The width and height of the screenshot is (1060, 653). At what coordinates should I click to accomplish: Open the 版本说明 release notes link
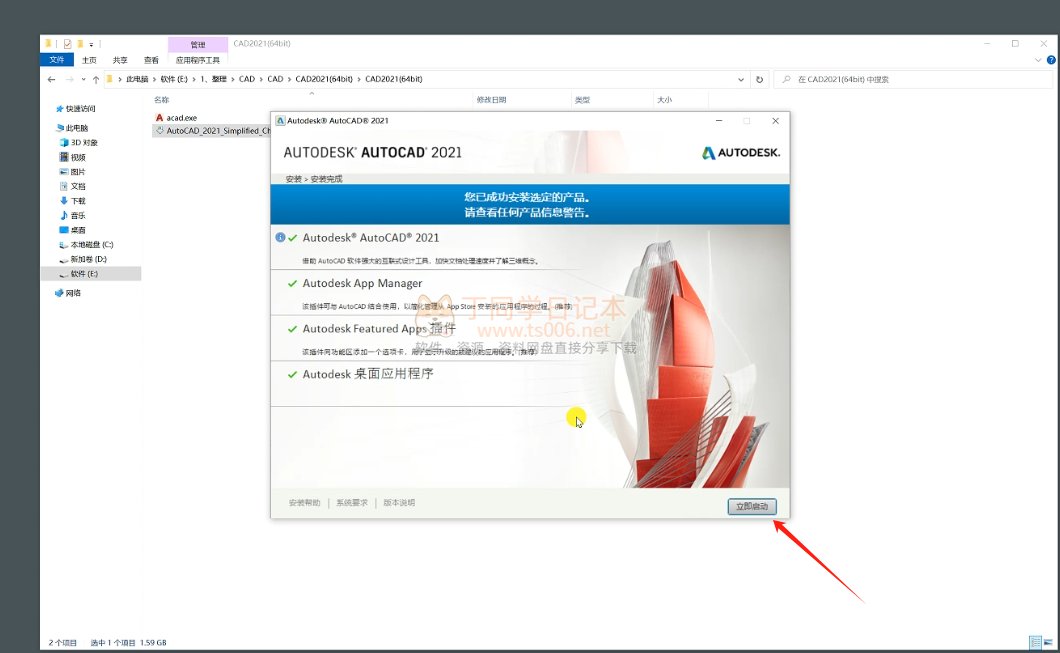pos(399,503)
